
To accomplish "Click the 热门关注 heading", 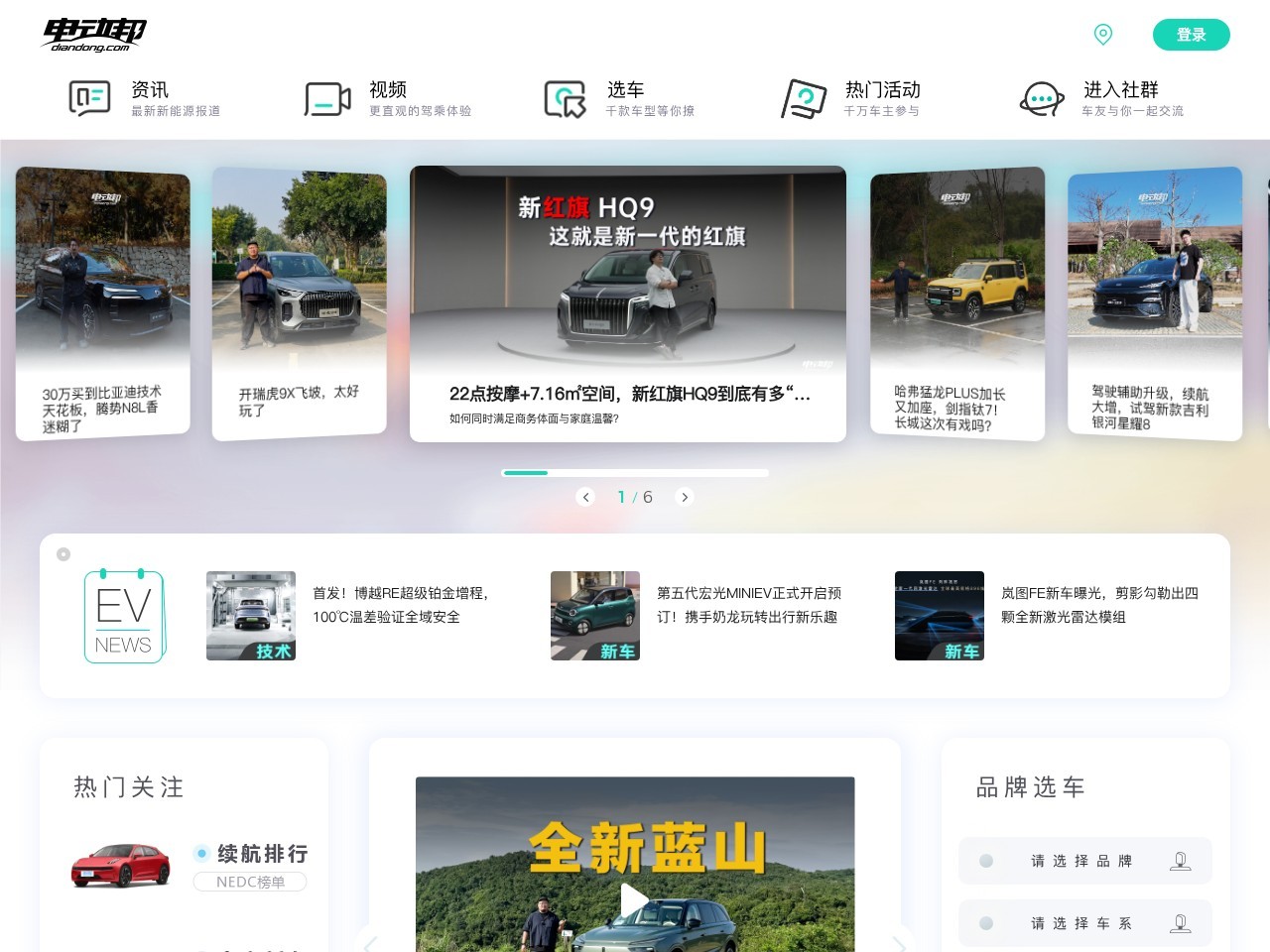I will click(129, 787).
